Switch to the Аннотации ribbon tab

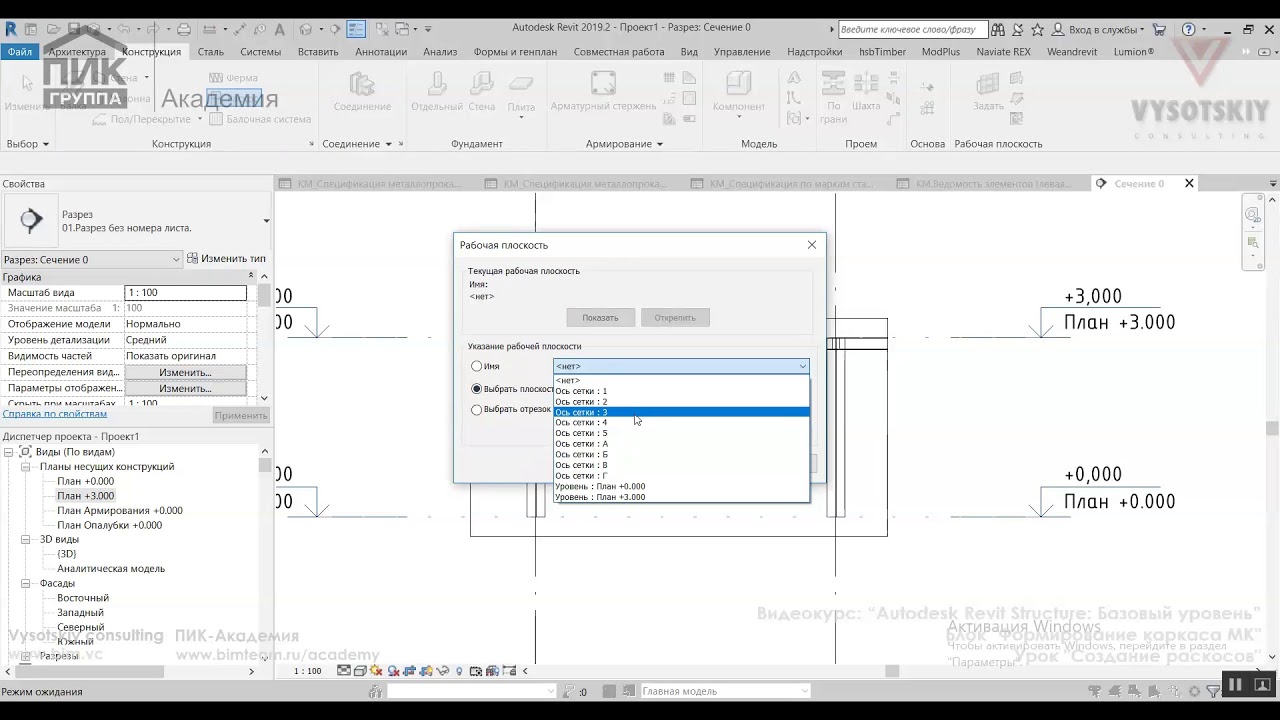(381, 52)
